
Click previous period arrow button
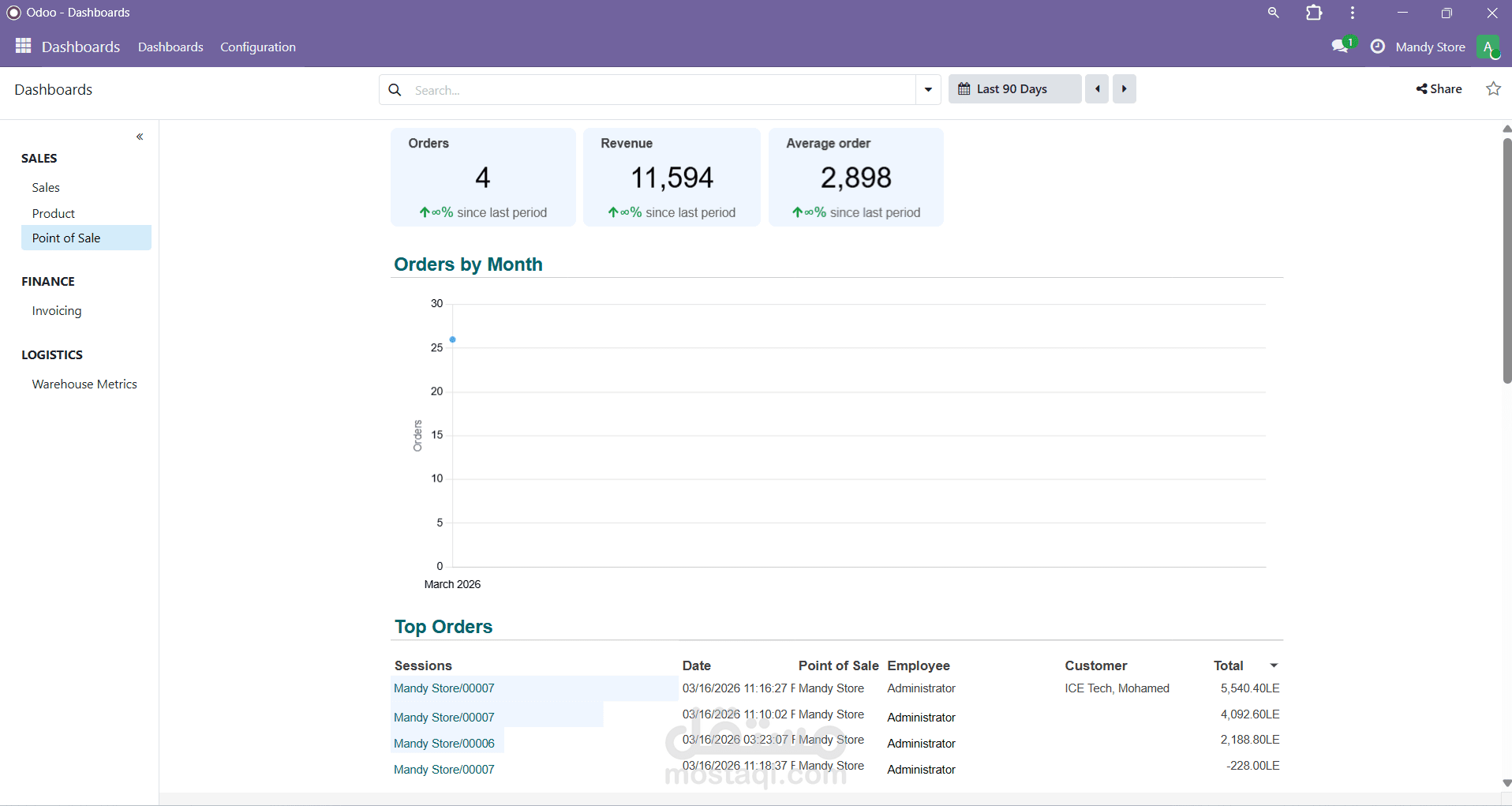[1098, 88]
